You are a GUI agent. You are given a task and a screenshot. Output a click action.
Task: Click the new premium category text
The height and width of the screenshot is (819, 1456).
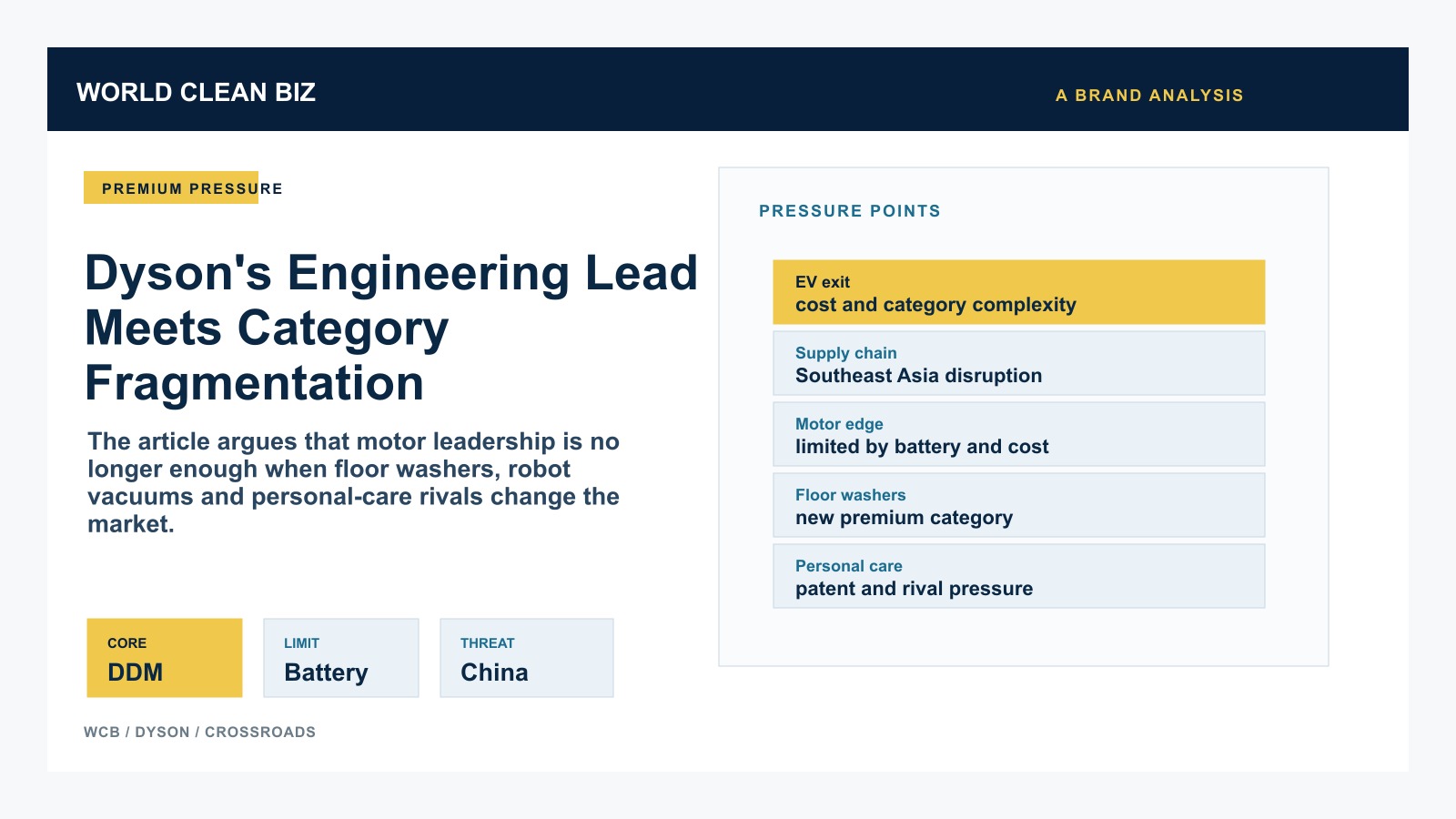pos(904,518)
